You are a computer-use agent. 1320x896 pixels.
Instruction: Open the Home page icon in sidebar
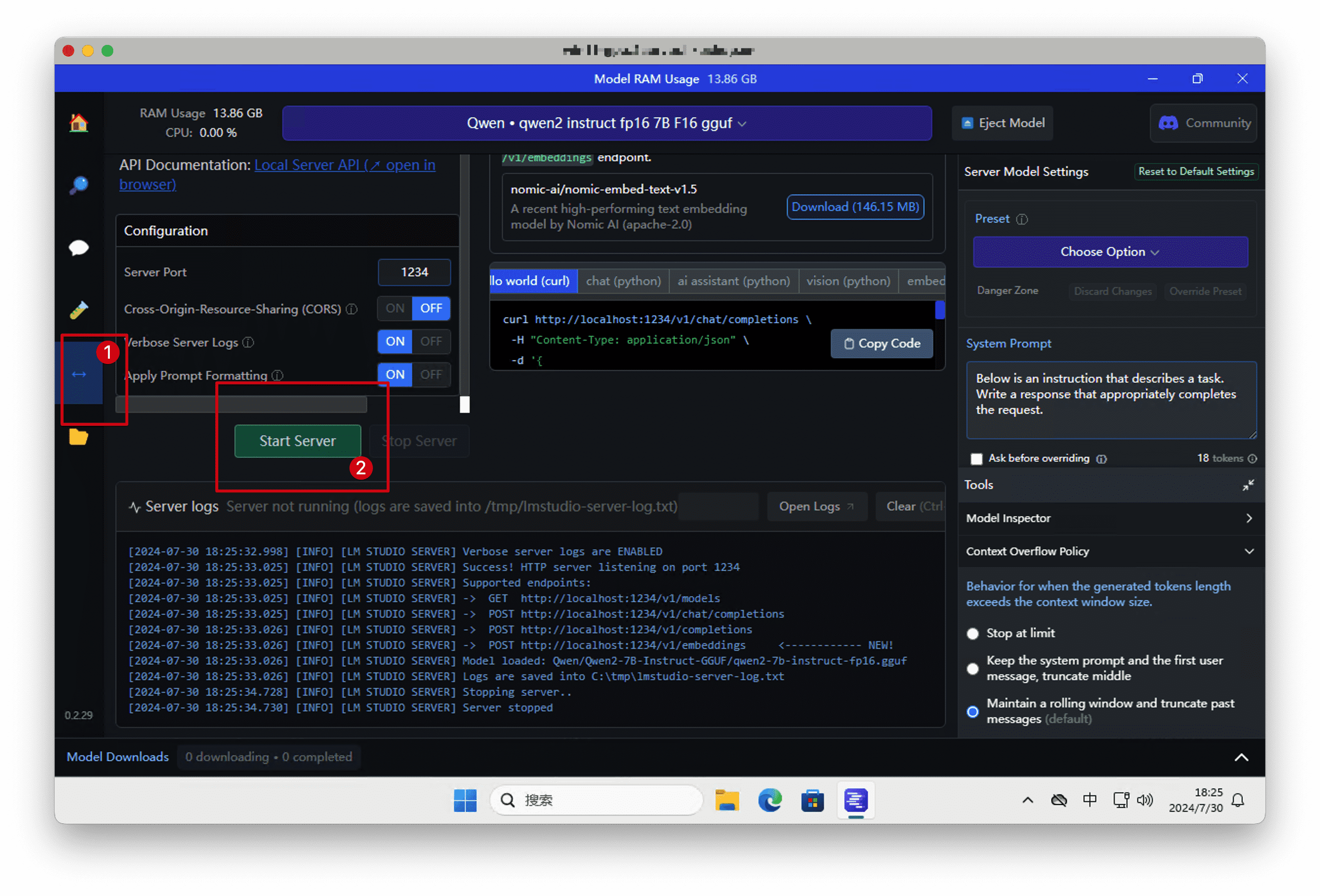click(x=79, y=122)
